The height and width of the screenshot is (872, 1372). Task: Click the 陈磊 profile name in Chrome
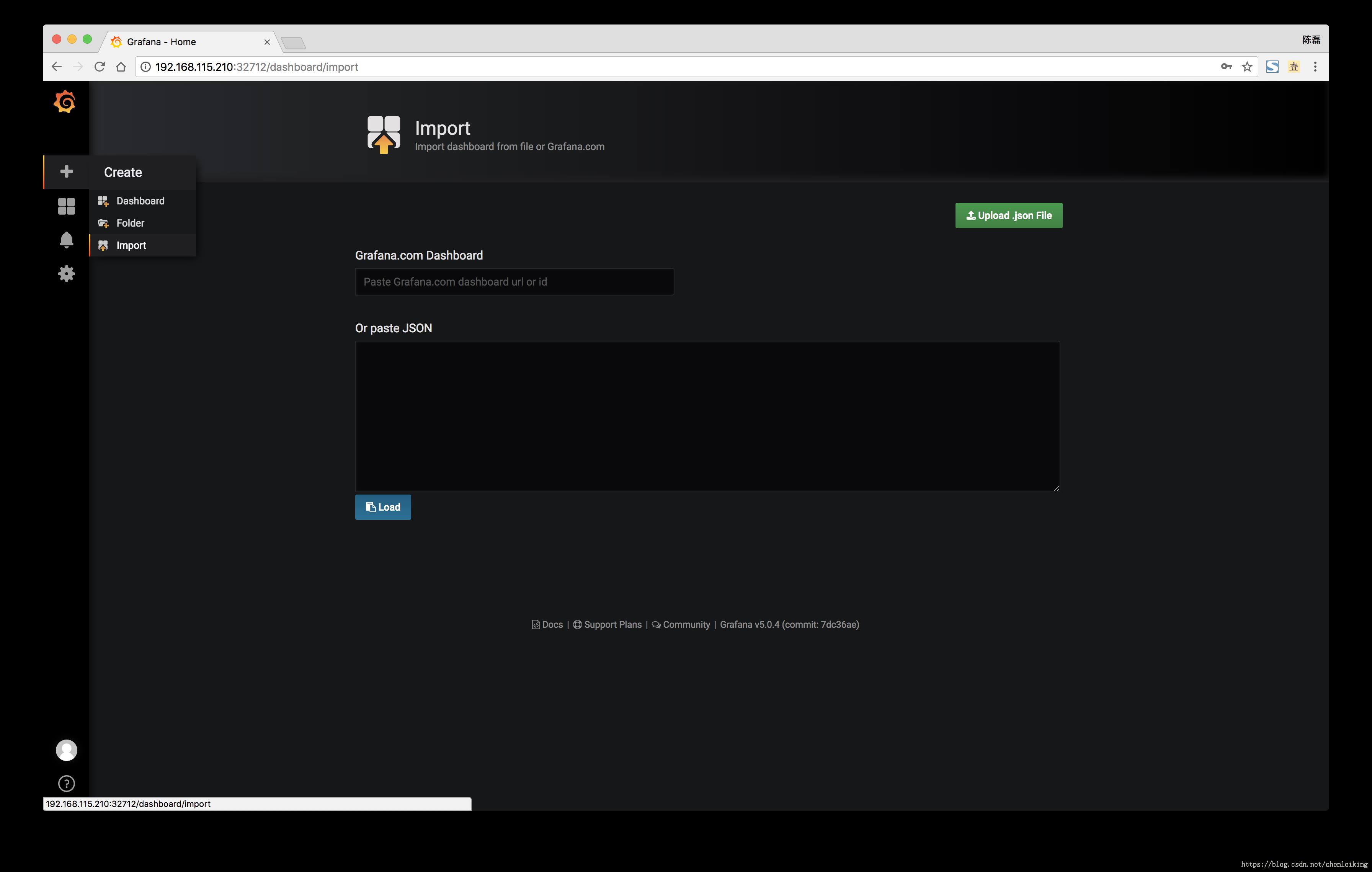pos(1311,39)
